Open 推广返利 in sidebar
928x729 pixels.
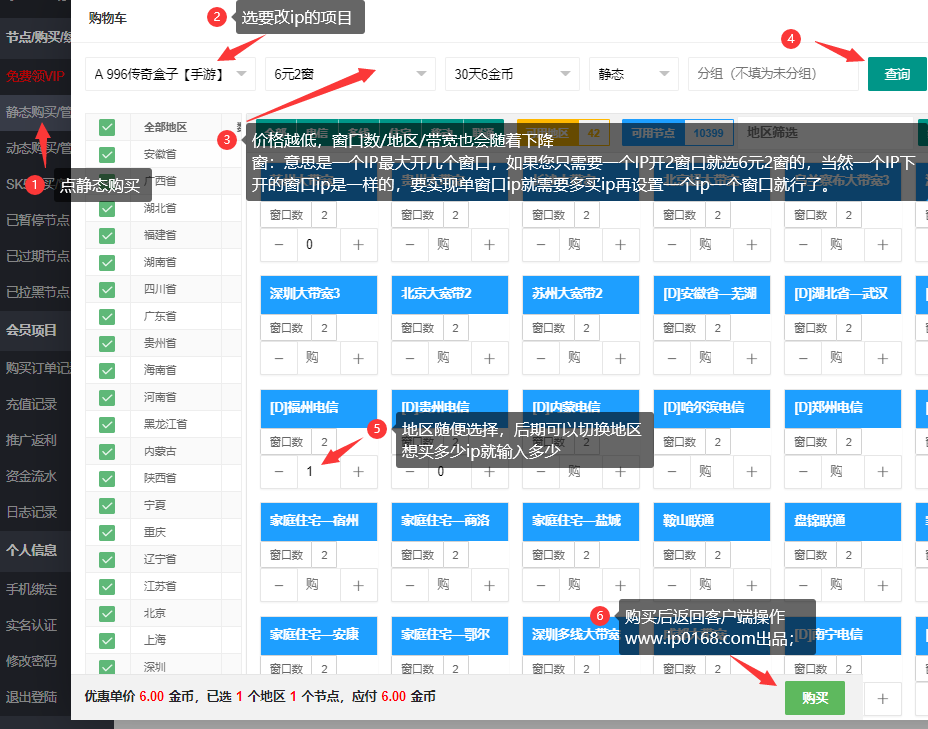point(36,440)
